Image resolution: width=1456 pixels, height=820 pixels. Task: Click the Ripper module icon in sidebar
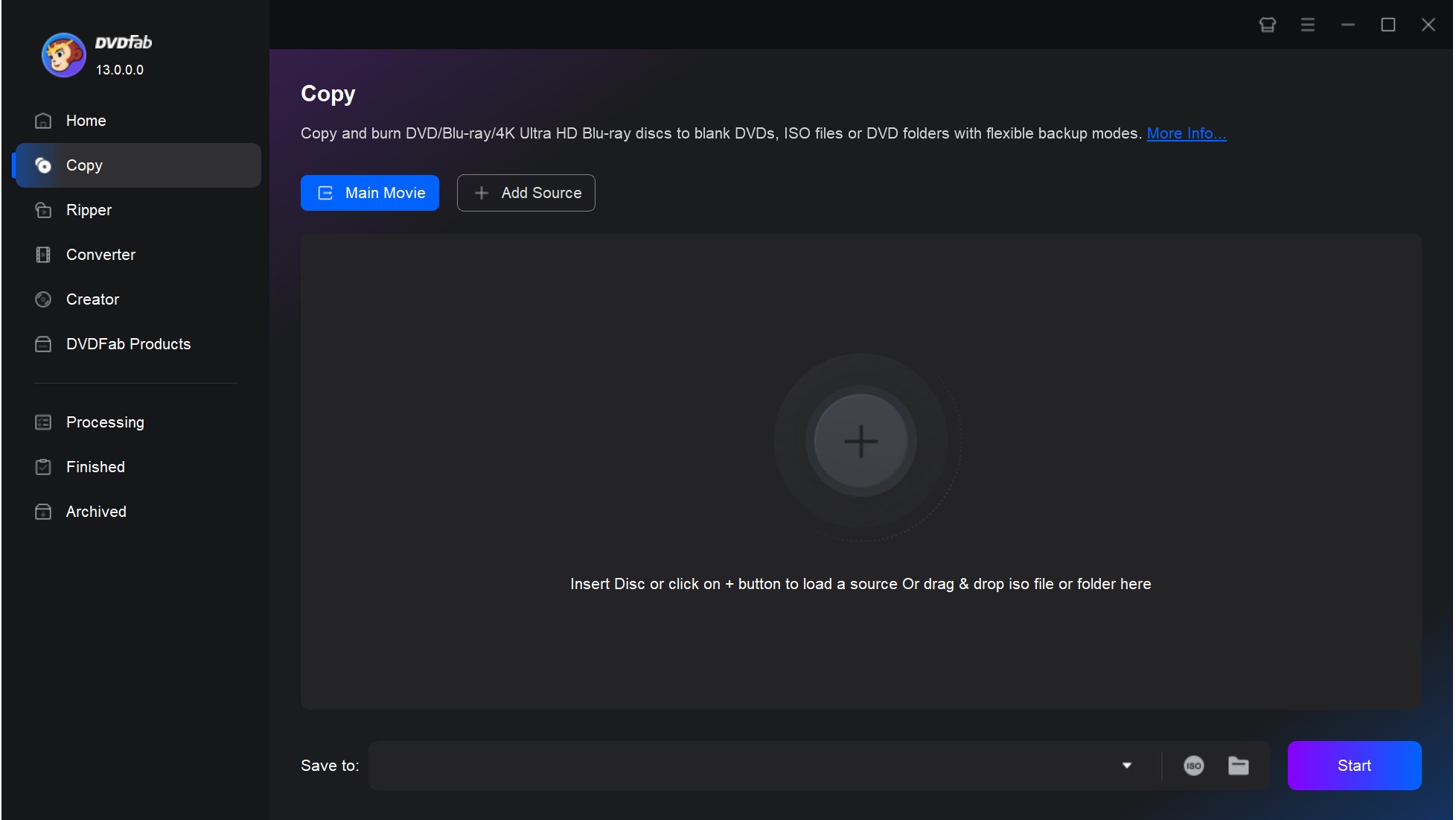tap(45, 210)
